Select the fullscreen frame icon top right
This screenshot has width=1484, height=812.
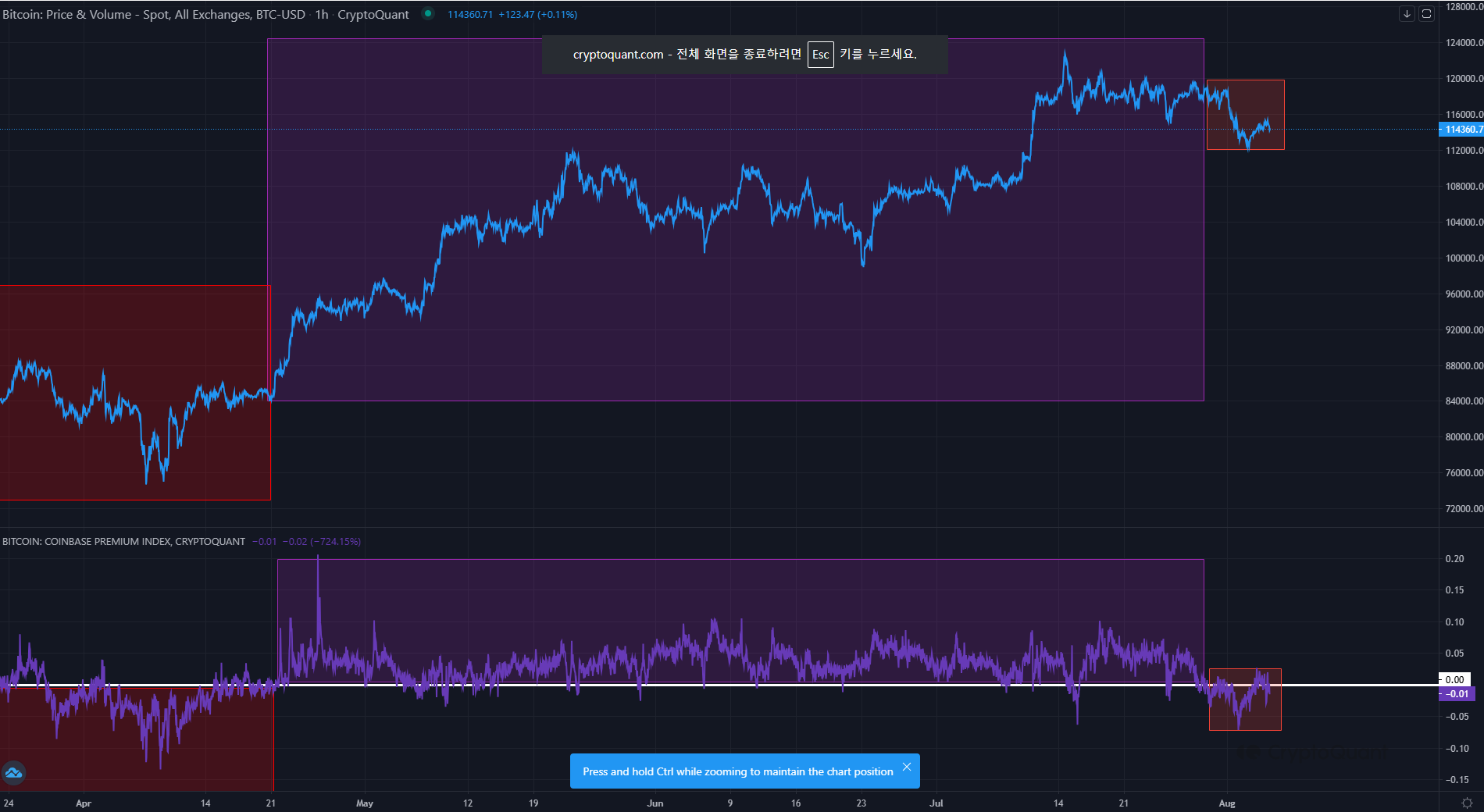[x=1427, y=13]
